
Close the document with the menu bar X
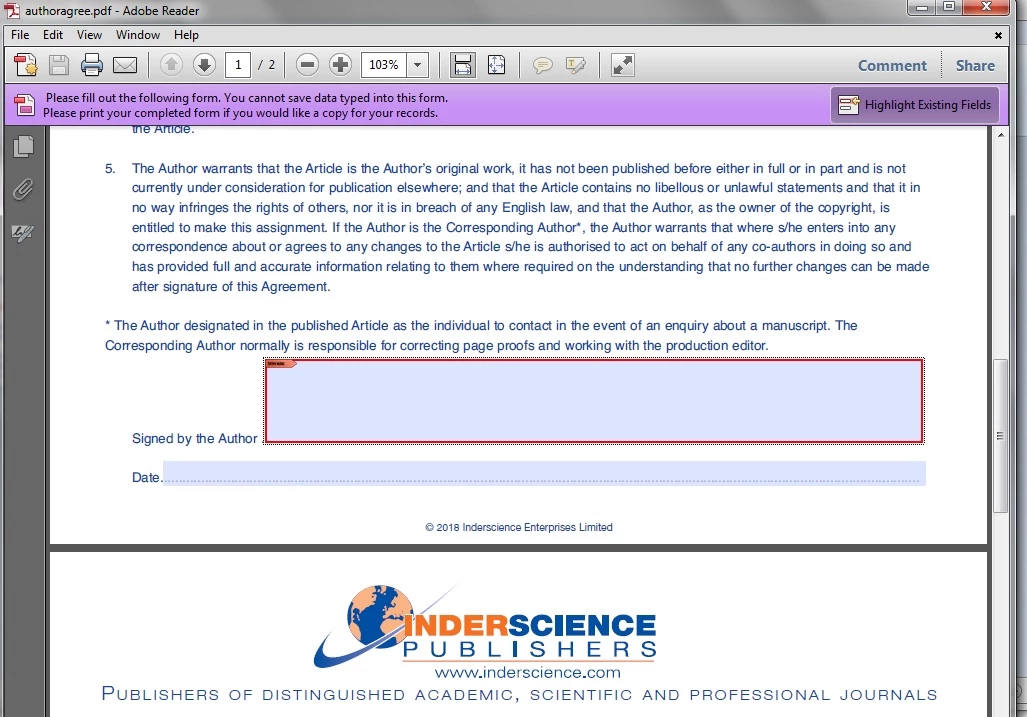(998, 35)
